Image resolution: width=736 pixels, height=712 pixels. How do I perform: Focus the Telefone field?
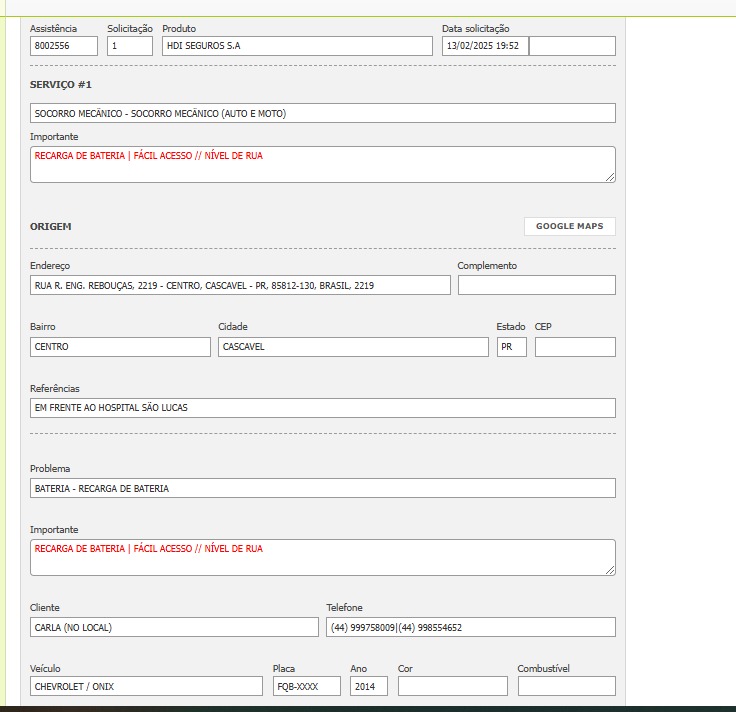tap(470, 627)
